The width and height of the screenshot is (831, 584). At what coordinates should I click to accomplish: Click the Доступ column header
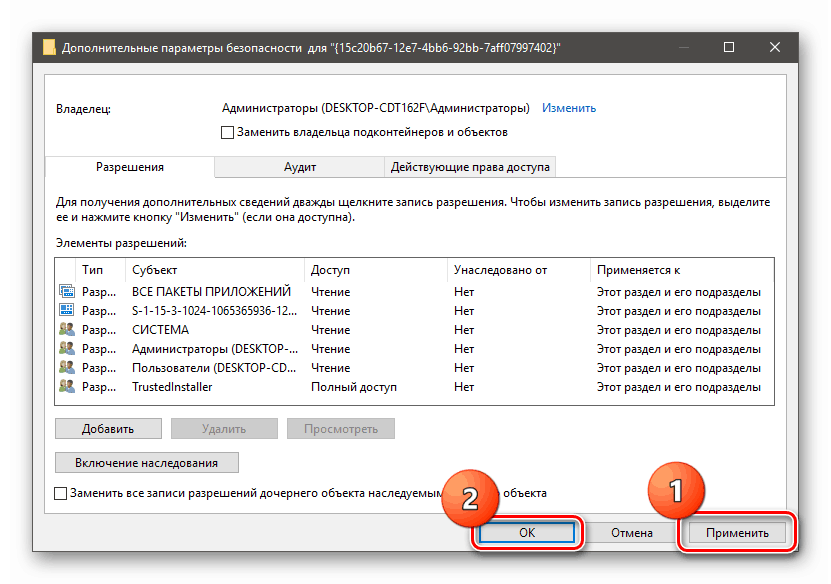376,270
